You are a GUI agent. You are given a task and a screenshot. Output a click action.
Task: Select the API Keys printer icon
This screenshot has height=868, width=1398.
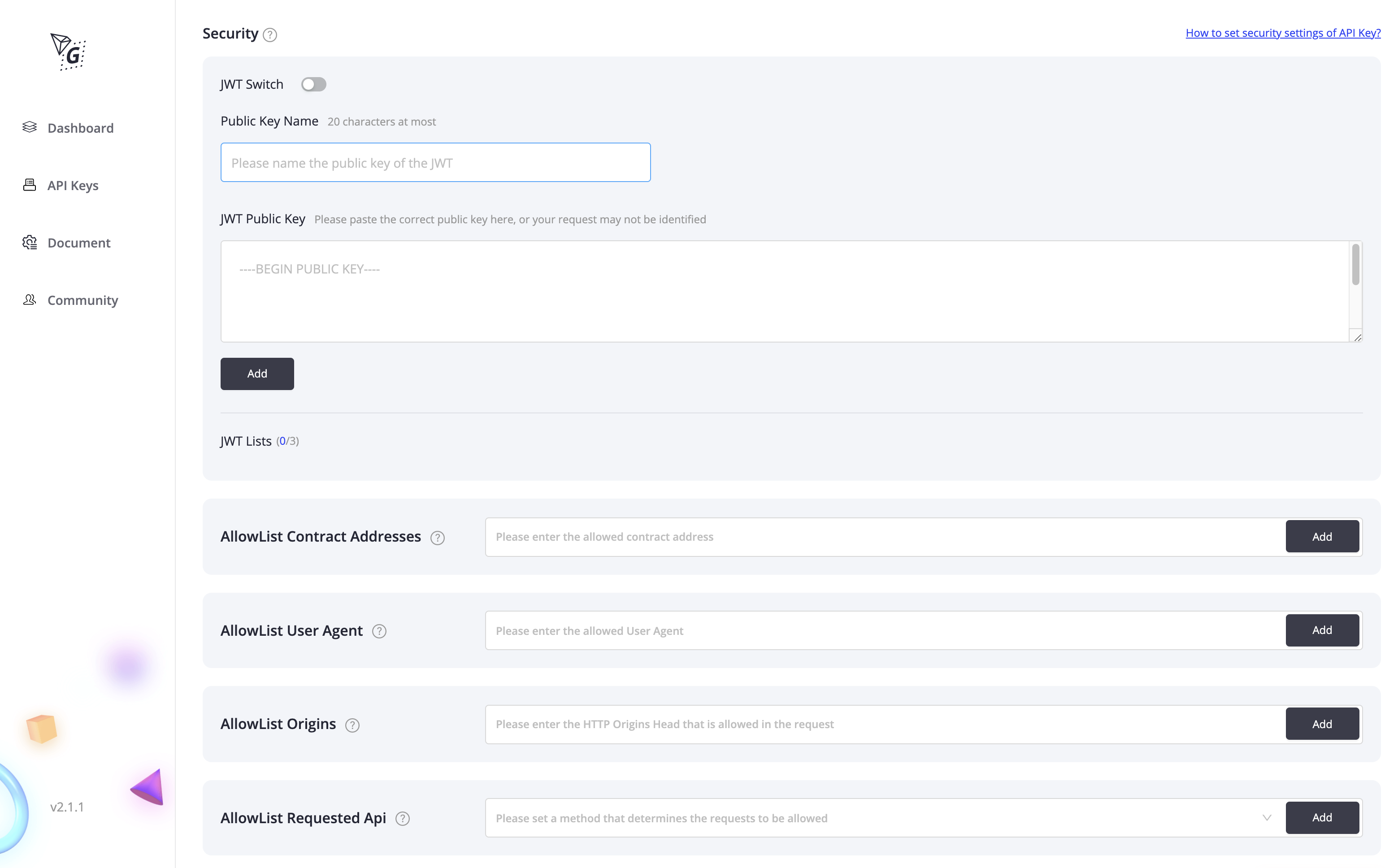pos(29,185)
